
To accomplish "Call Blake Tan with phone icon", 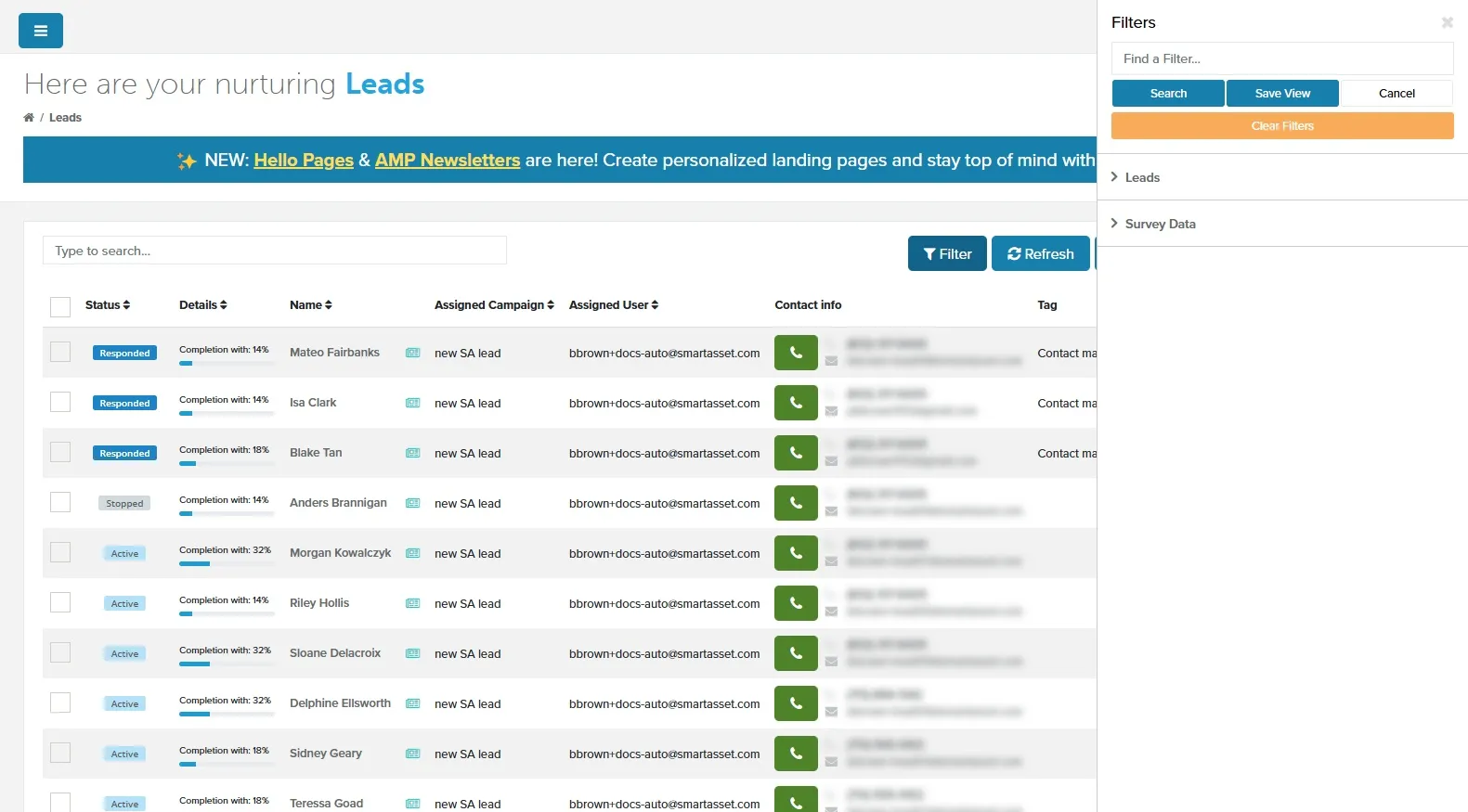I will (x=796, y=453).
